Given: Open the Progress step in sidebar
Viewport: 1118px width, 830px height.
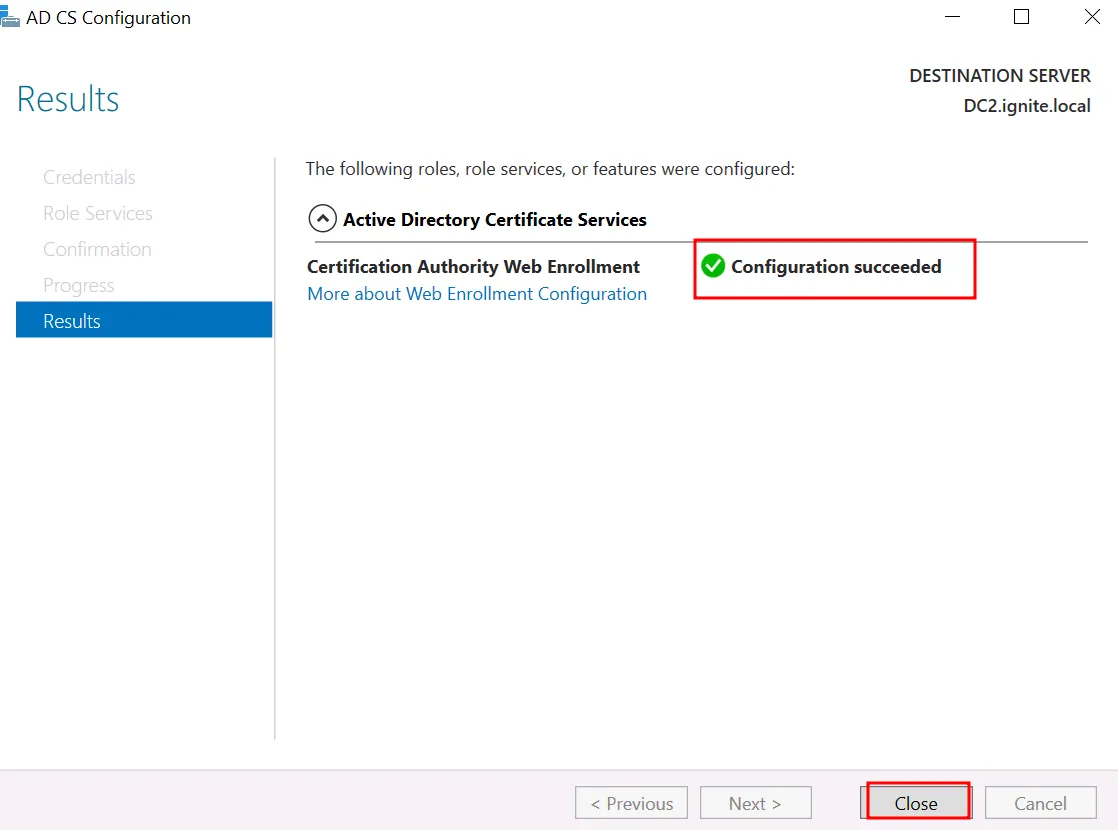Looking at the screenshot, I should coord(78,285).
